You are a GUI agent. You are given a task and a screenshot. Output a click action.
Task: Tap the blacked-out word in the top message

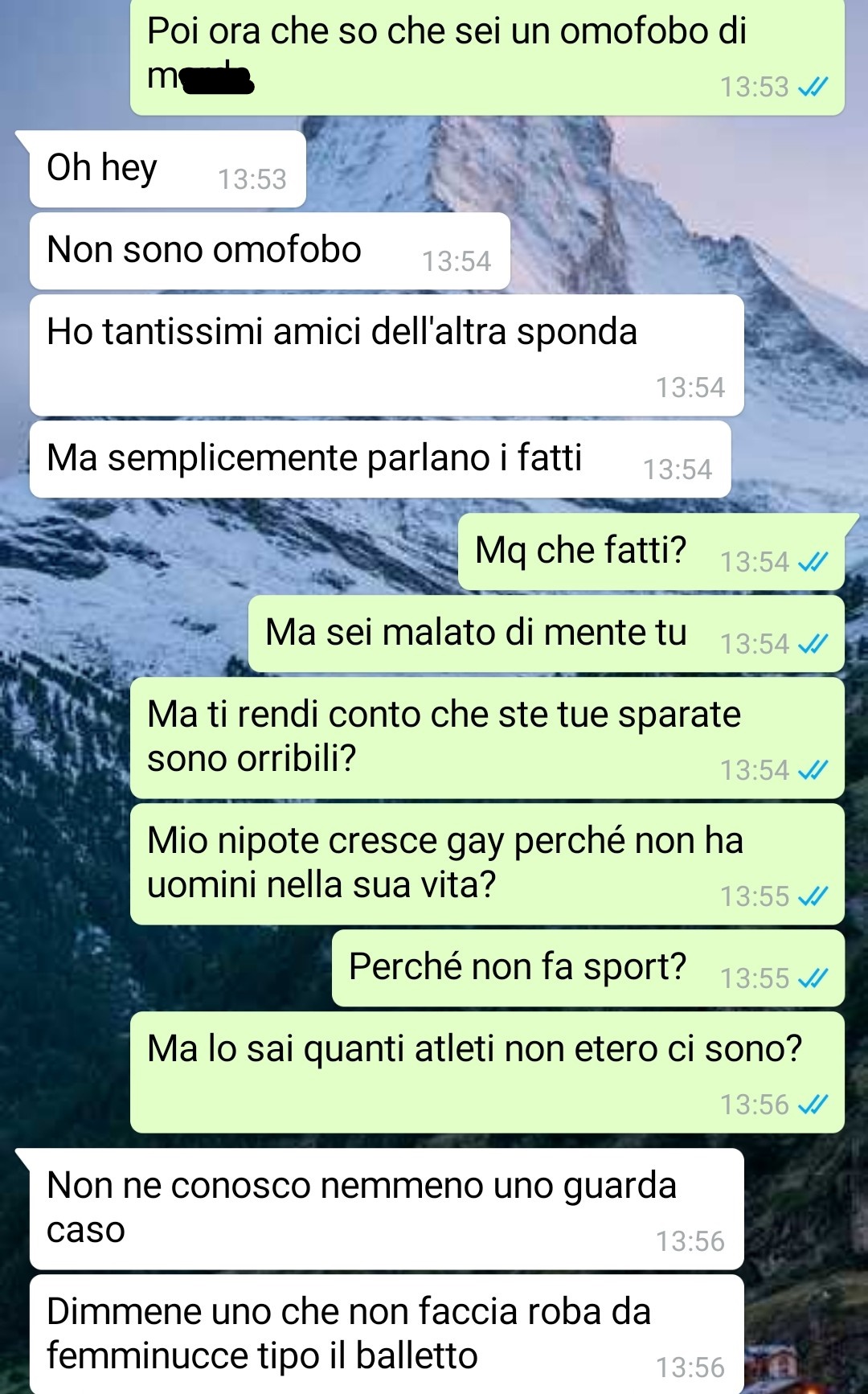(215, 79)
